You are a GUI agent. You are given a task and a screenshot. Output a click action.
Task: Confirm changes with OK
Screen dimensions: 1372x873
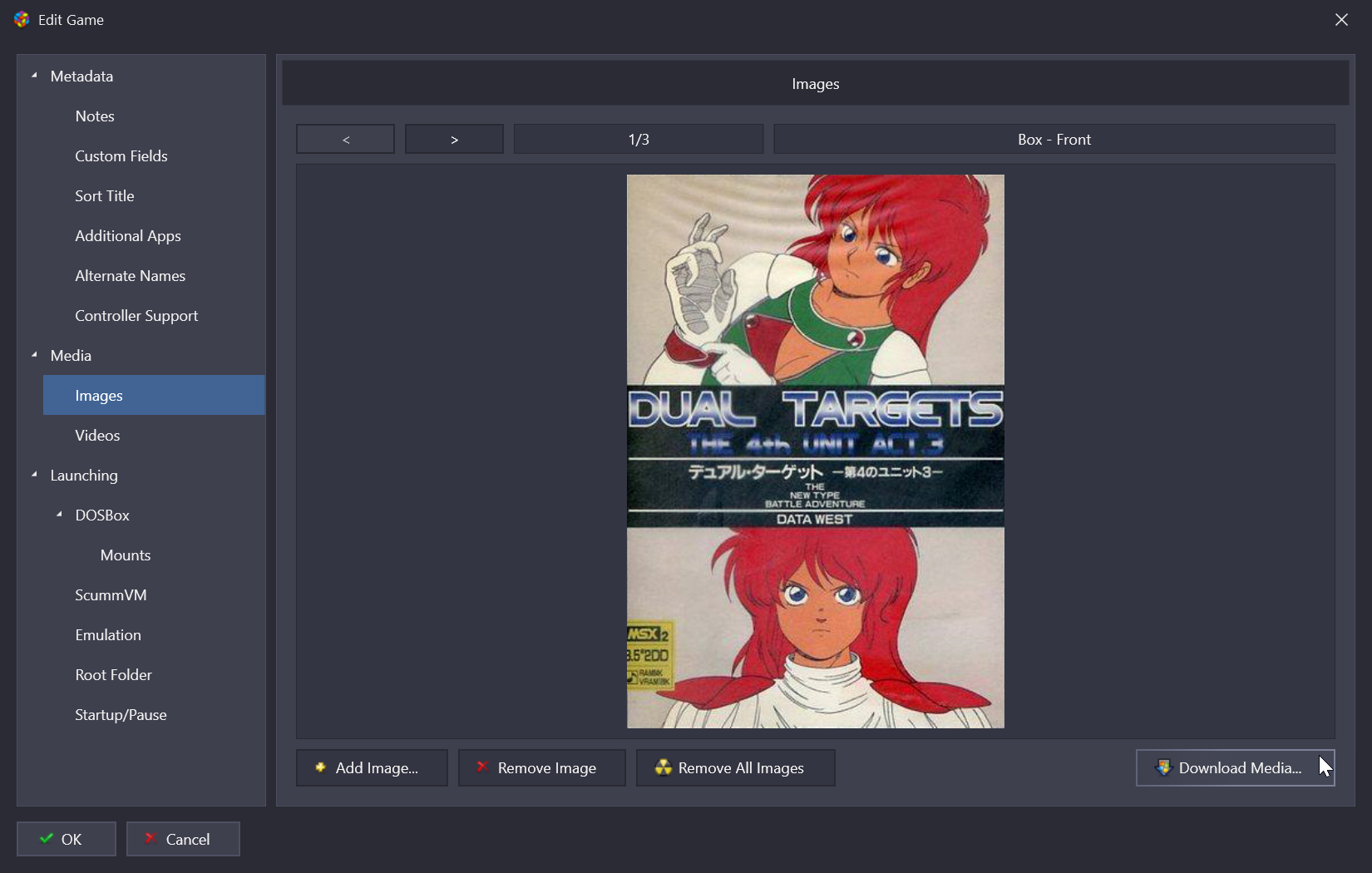(x=67, y=839)
